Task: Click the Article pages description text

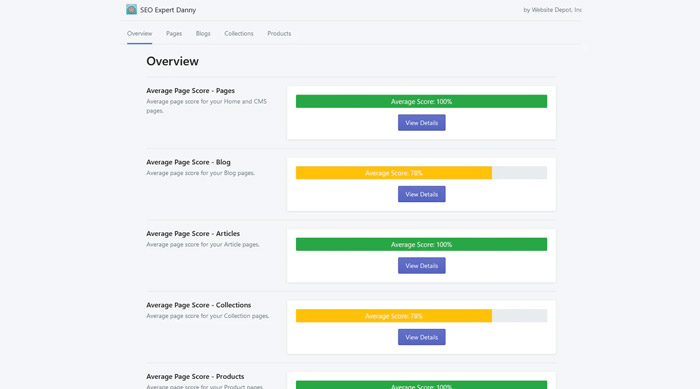Action: (x=203, y=244)
